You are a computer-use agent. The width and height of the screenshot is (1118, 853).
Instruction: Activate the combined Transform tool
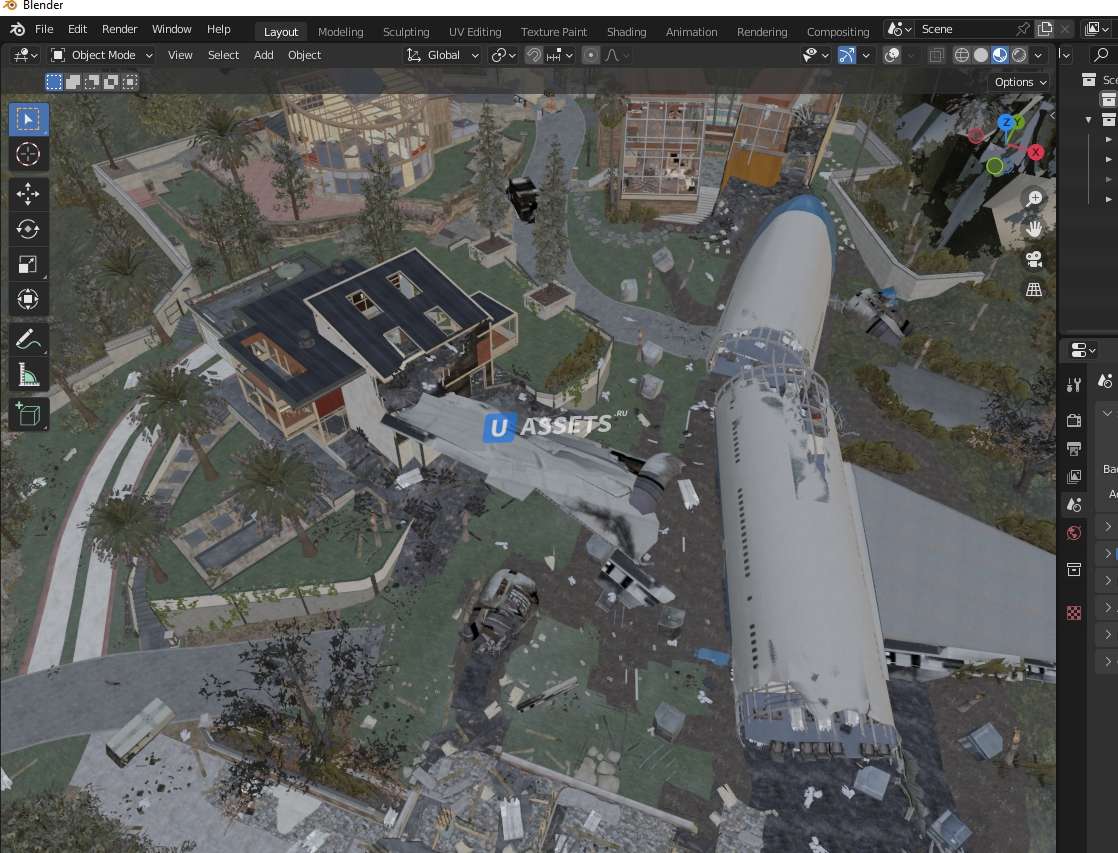pos(29,299)
